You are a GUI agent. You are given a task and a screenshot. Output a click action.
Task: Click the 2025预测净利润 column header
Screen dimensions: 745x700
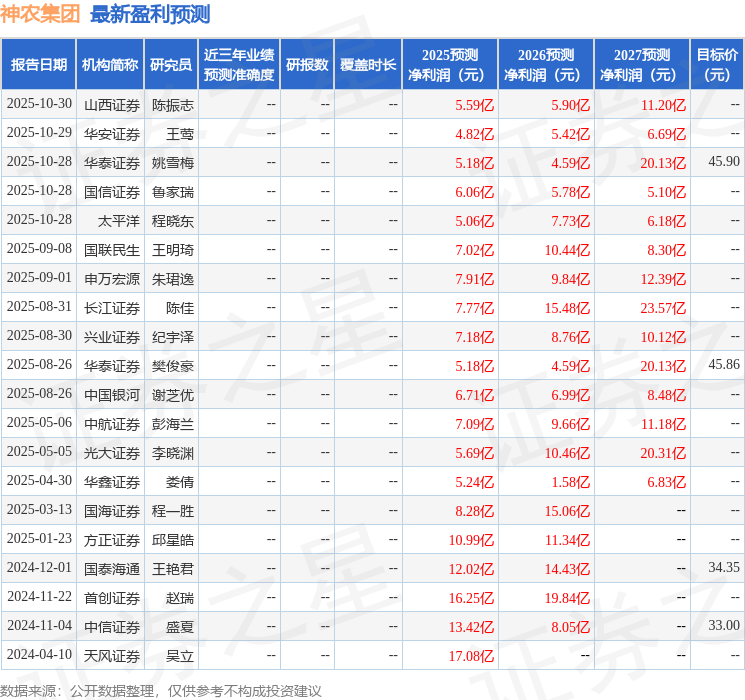pos(450,65)
